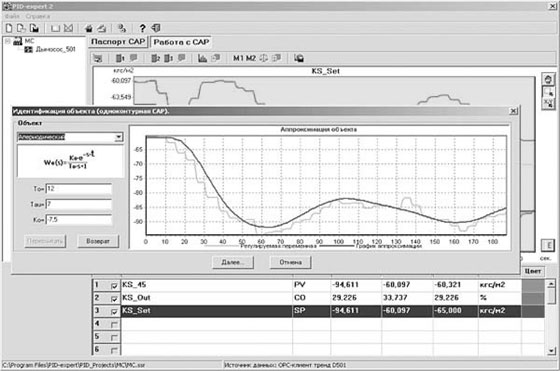Screen dimensions: 560x371
Task: Toggle the KS_45 row checkbox
Action: pos(114,286)
